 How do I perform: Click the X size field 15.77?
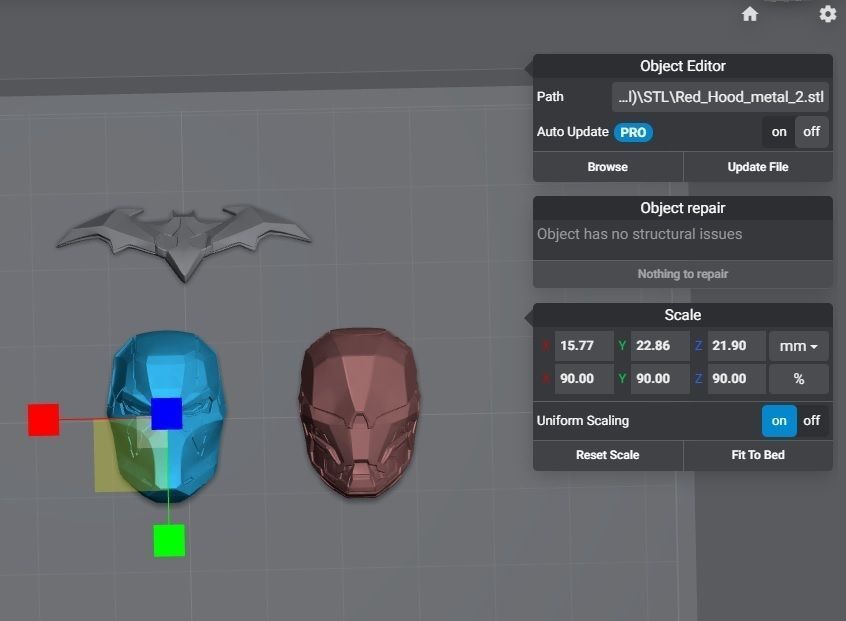[584, 346]
